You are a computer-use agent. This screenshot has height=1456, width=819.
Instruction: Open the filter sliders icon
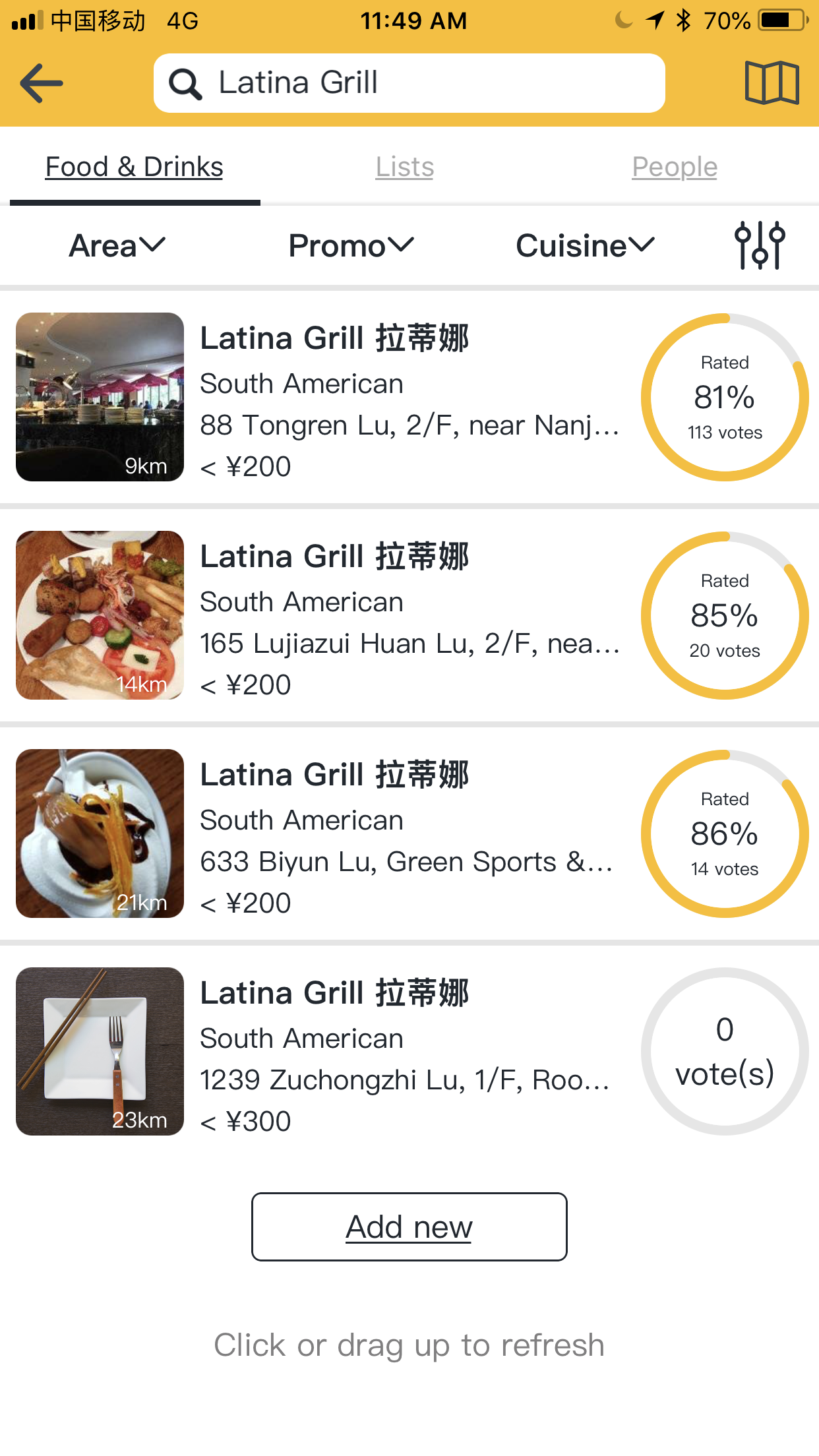point(759,245)
